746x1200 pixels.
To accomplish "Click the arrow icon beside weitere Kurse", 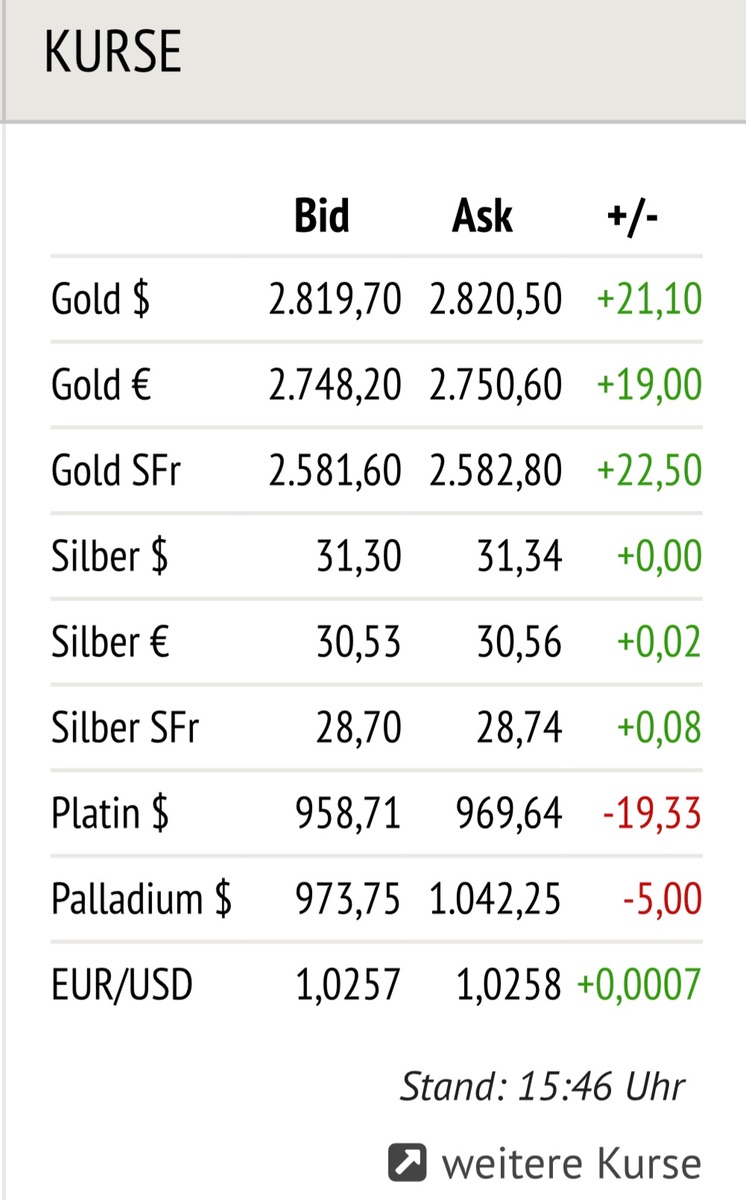I will coord(408,1163).
